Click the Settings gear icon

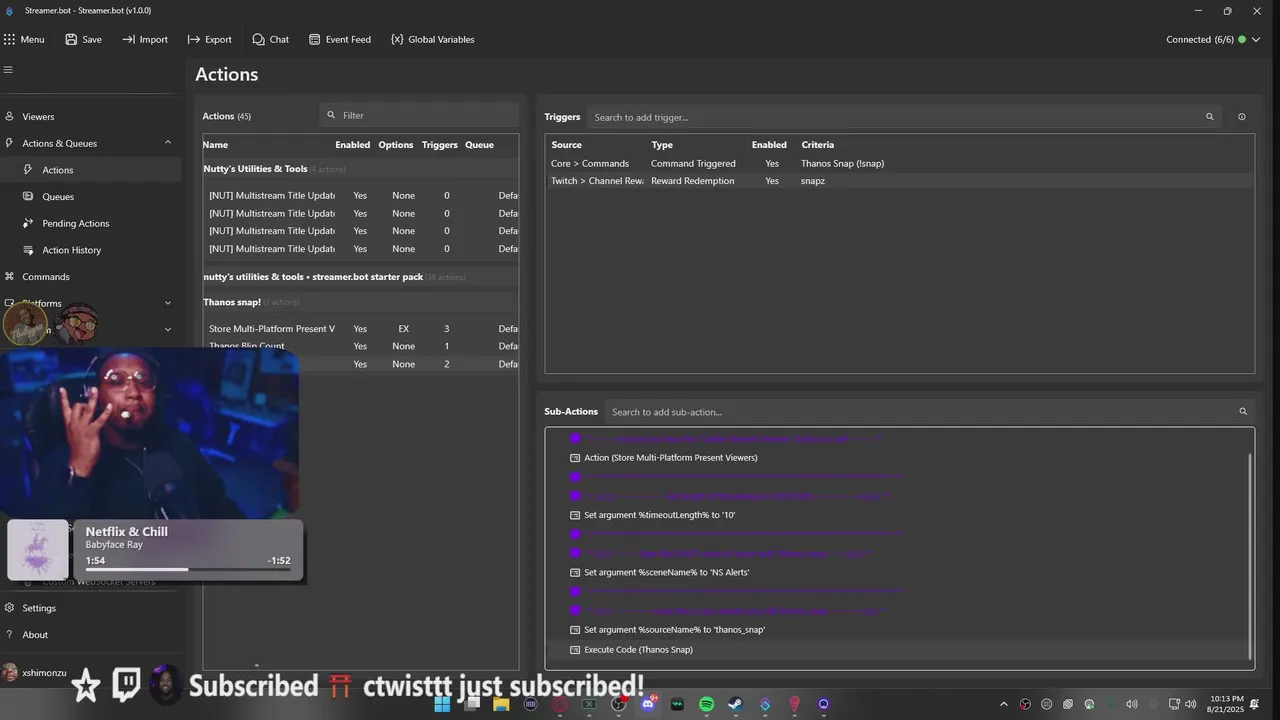pyautogui.click(x=9, y=608)
